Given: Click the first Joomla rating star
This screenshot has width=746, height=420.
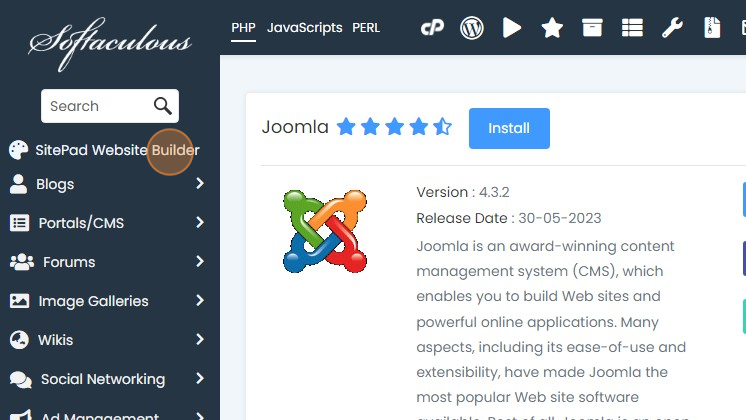Looking at the screenshot, I should (346, 127).
